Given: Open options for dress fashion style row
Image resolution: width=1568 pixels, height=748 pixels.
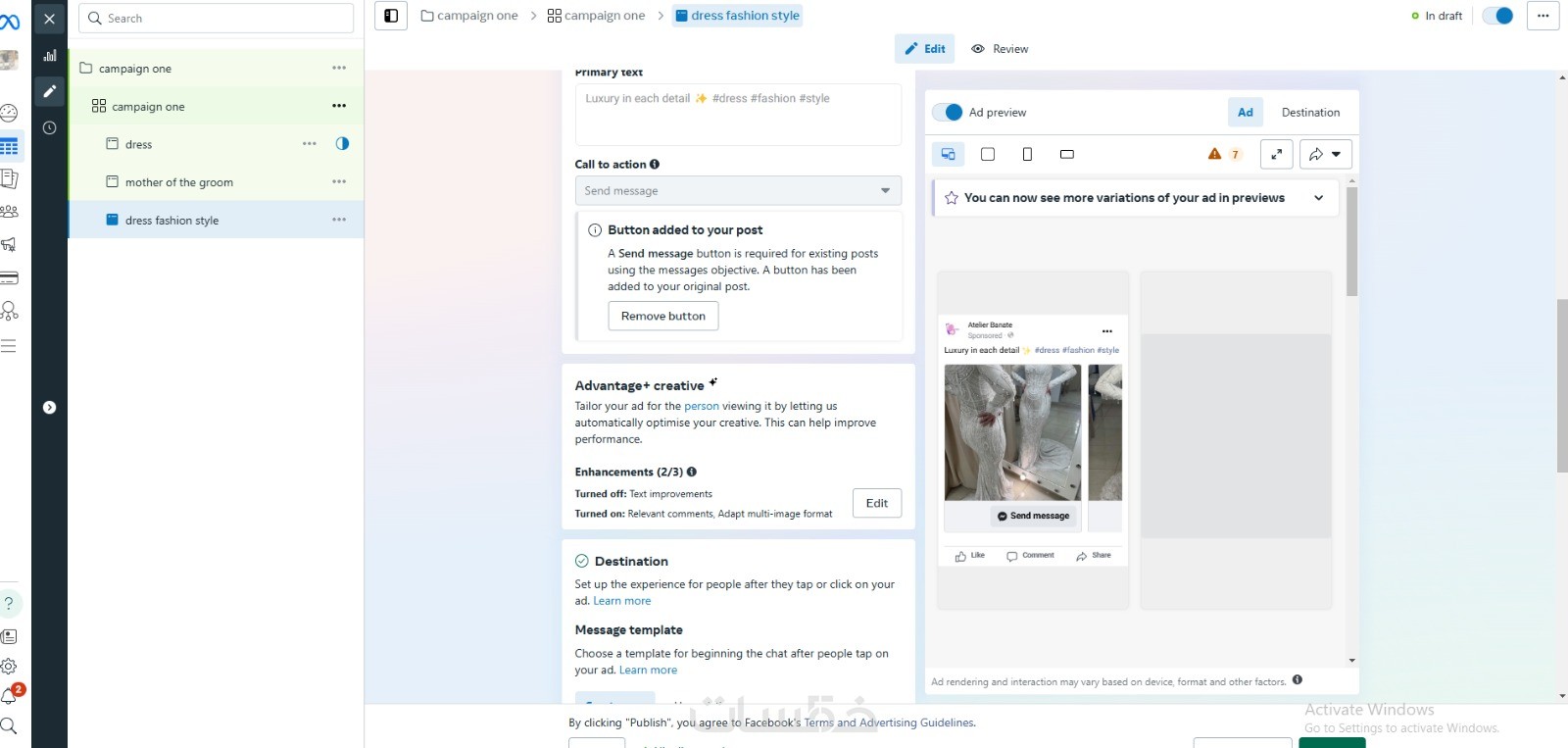Looking at the screenshot, I should 339,220.
